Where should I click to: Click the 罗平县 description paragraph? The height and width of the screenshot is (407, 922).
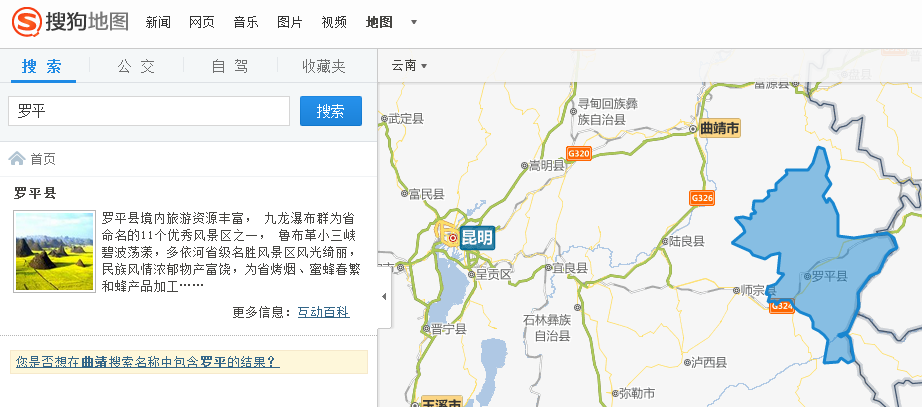click(230, 252)
